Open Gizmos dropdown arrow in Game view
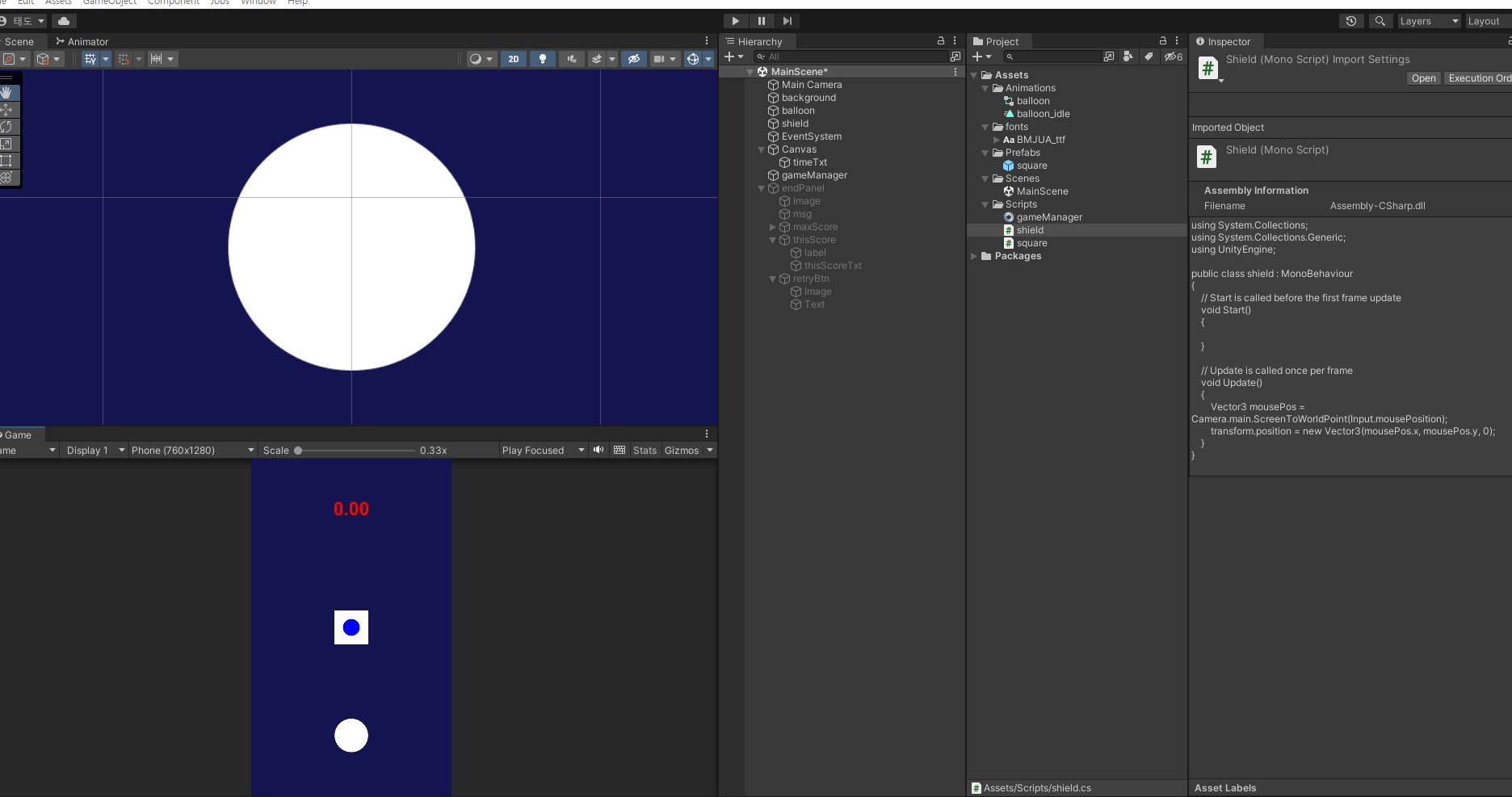 click(710, 451)
